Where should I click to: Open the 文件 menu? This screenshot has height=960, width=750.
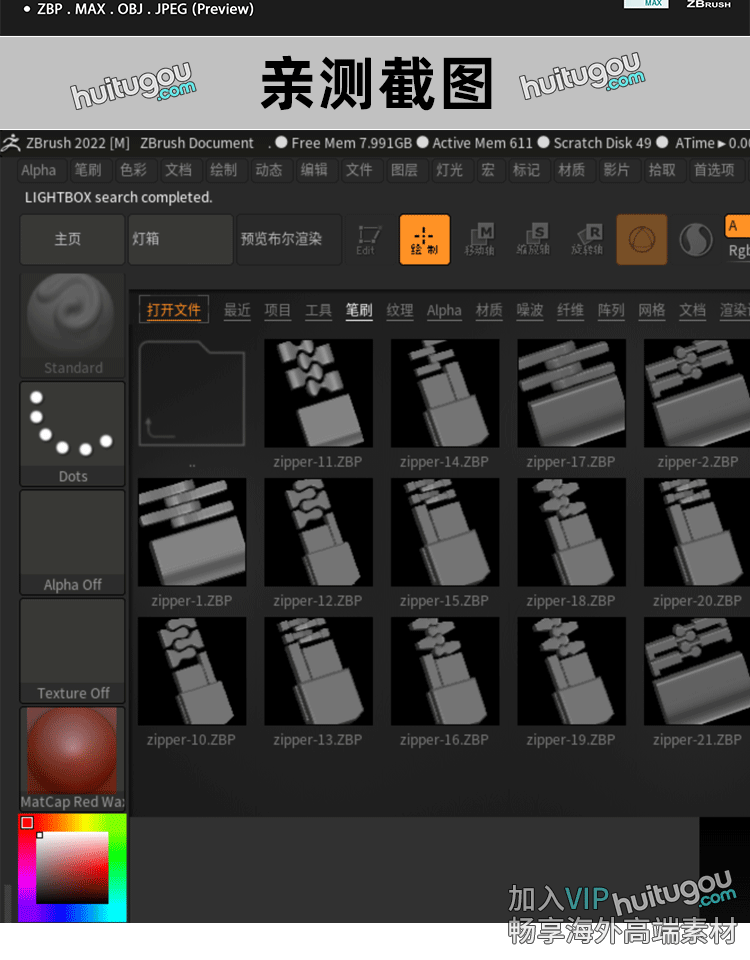359,170
